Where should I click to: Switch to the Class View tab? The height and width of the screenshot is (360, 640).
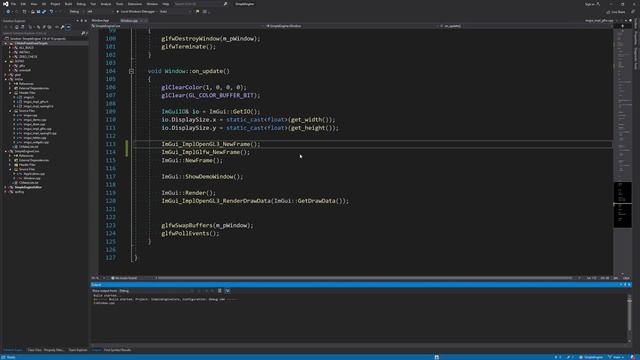coord(34,350)
